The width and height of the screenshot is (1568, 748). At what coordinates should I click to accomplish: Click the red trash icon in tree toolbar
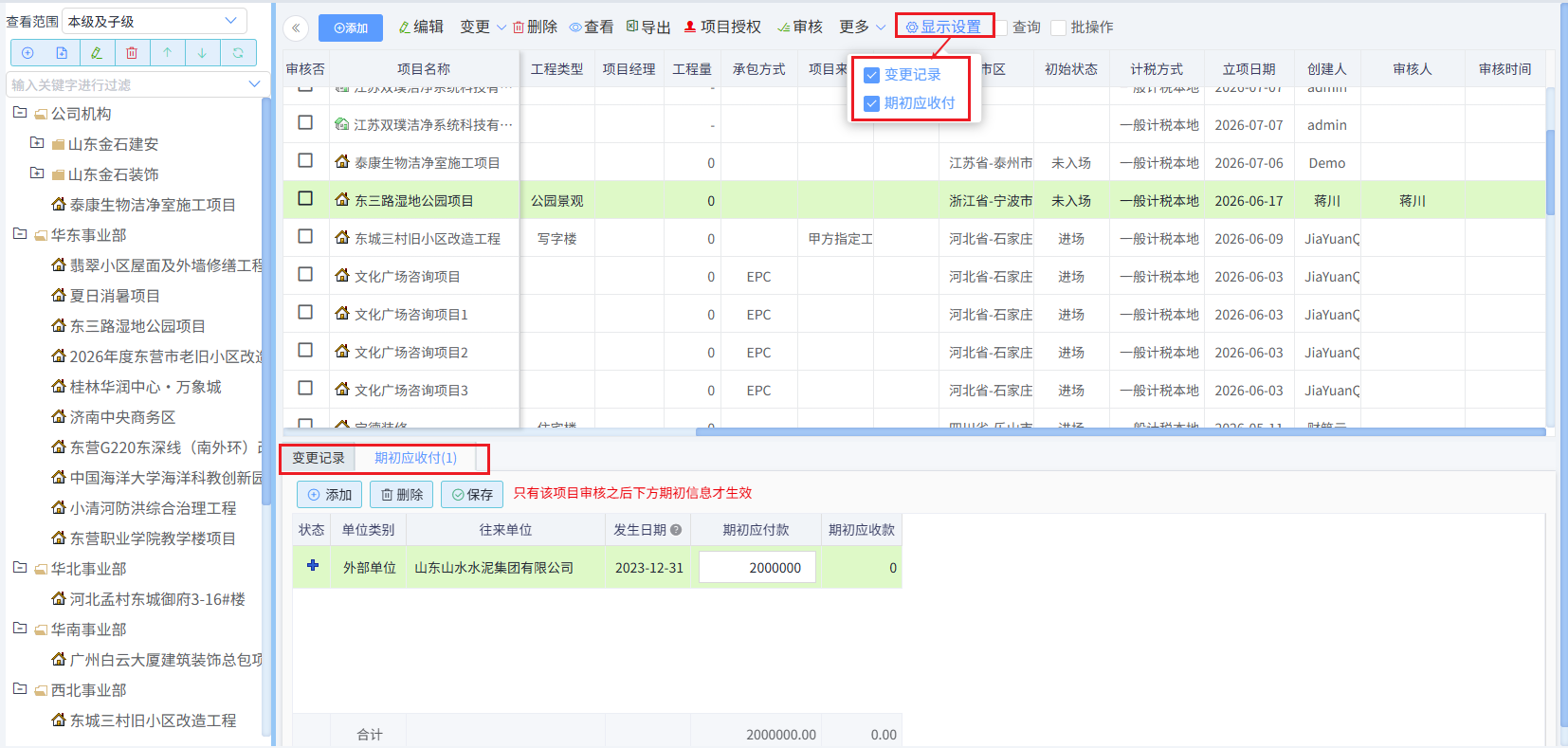(132, 53)
